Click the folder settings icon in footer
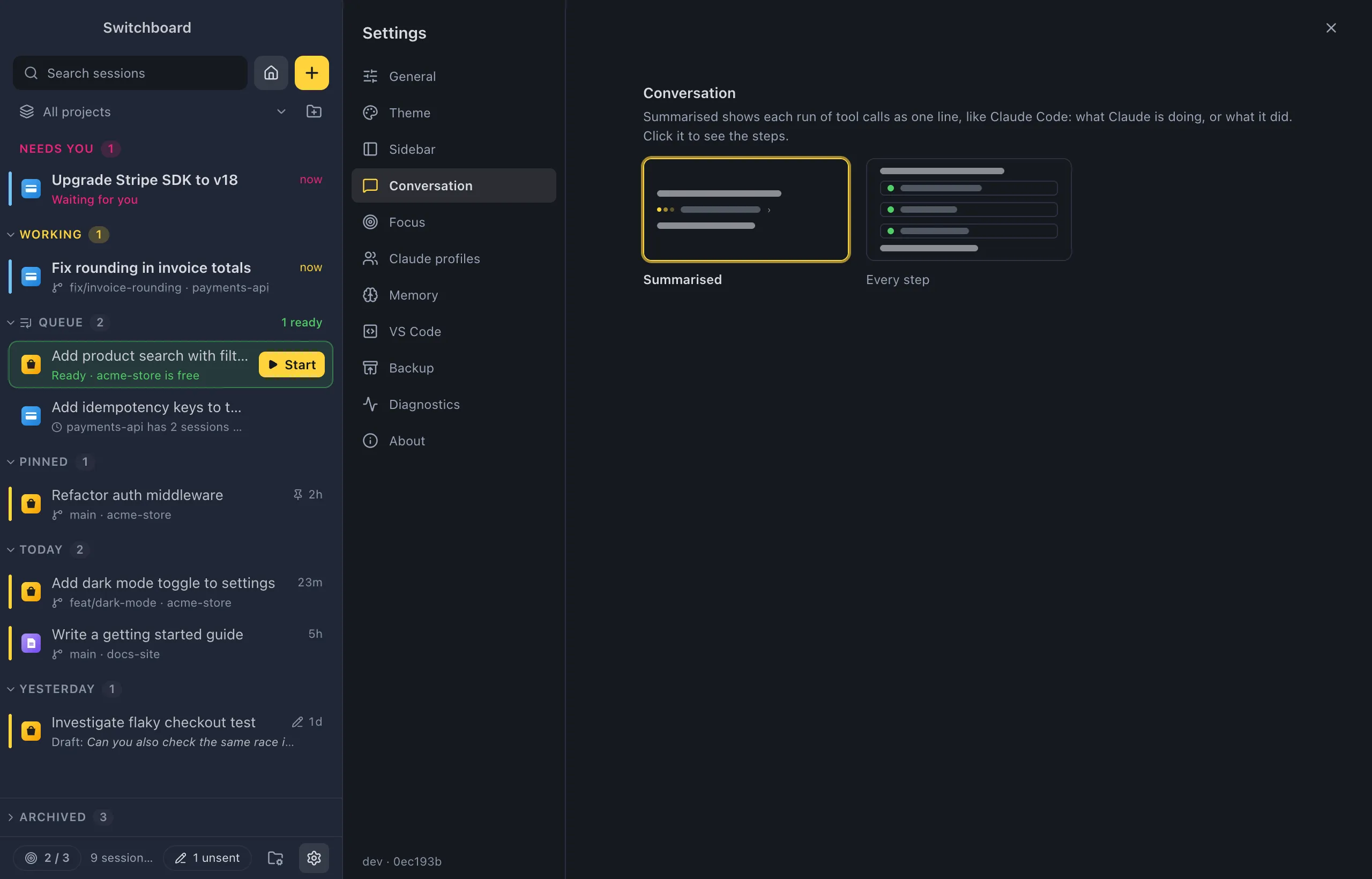The width and height of the screenshot is (1372, 879). pyautogui.click(x=275, y=858)
